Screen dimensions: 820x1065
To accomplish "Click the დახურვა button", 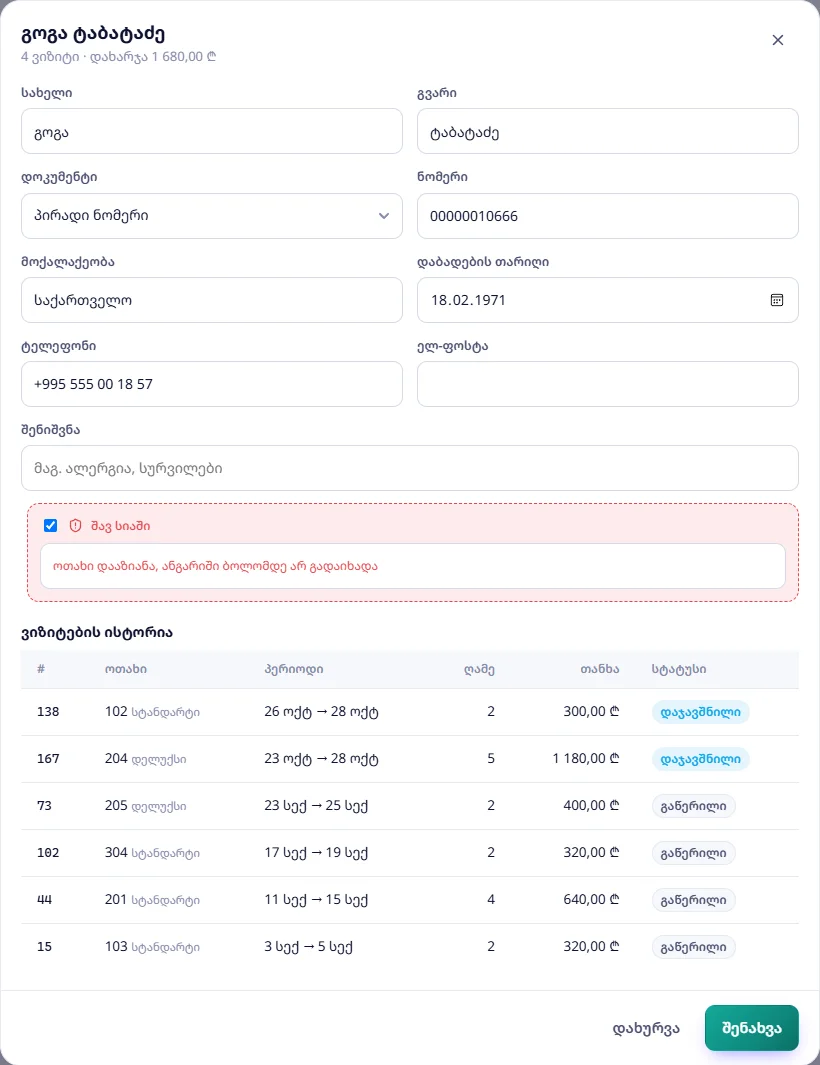I will (x=646, y=1028).
